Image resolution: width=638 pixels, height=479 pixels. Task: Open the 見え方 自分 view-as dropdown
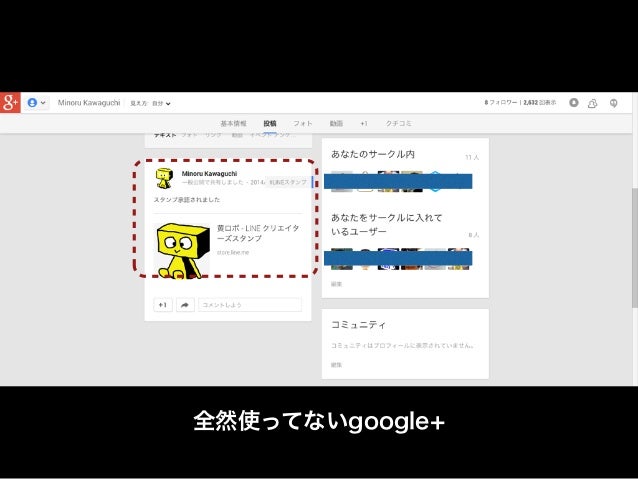pyautogui.click(x=150, y=103)
